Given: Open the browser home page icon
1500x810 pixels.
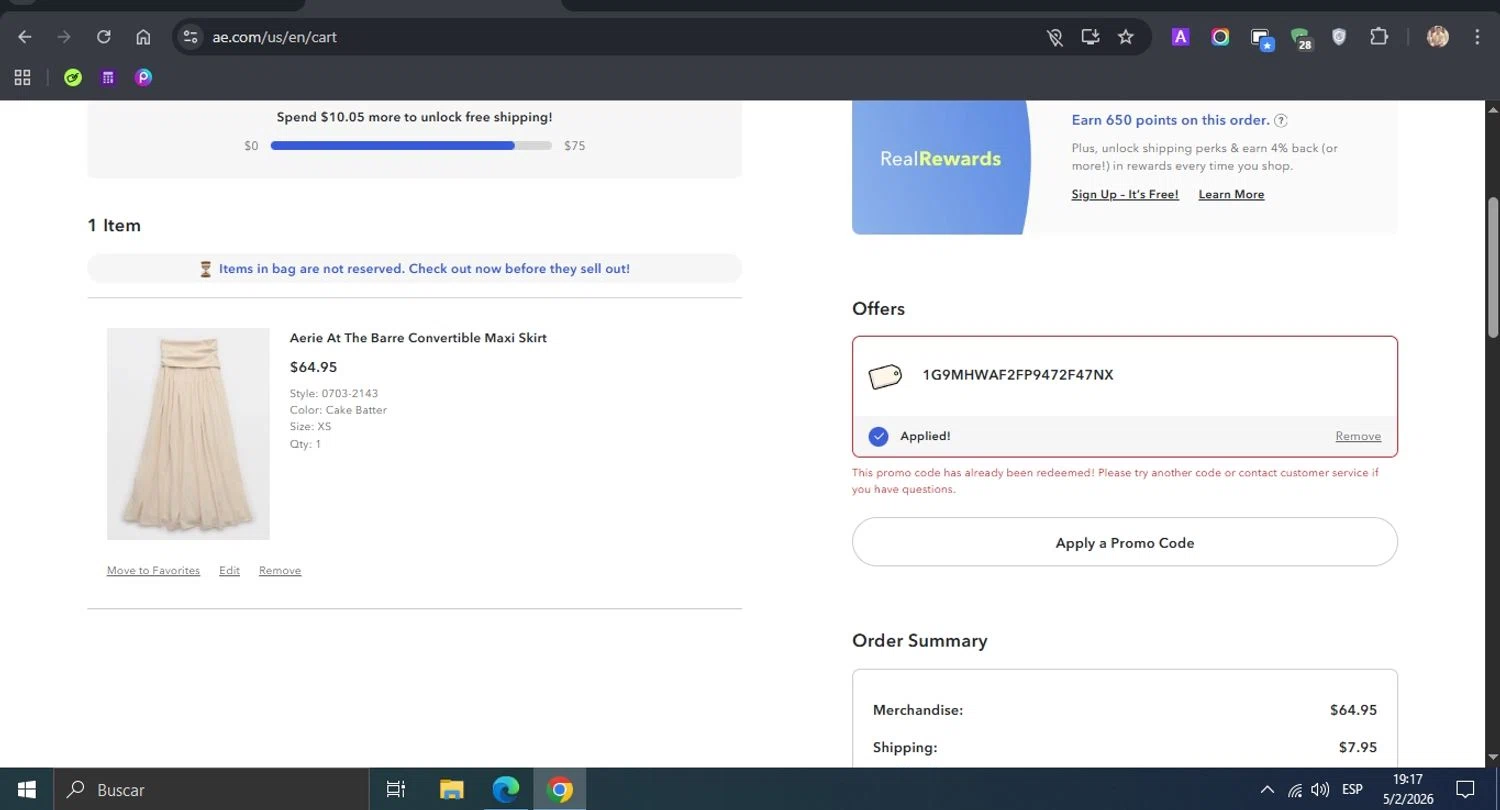Looking at the screenshot, I should pyautogui.click(x=143, y=37).
